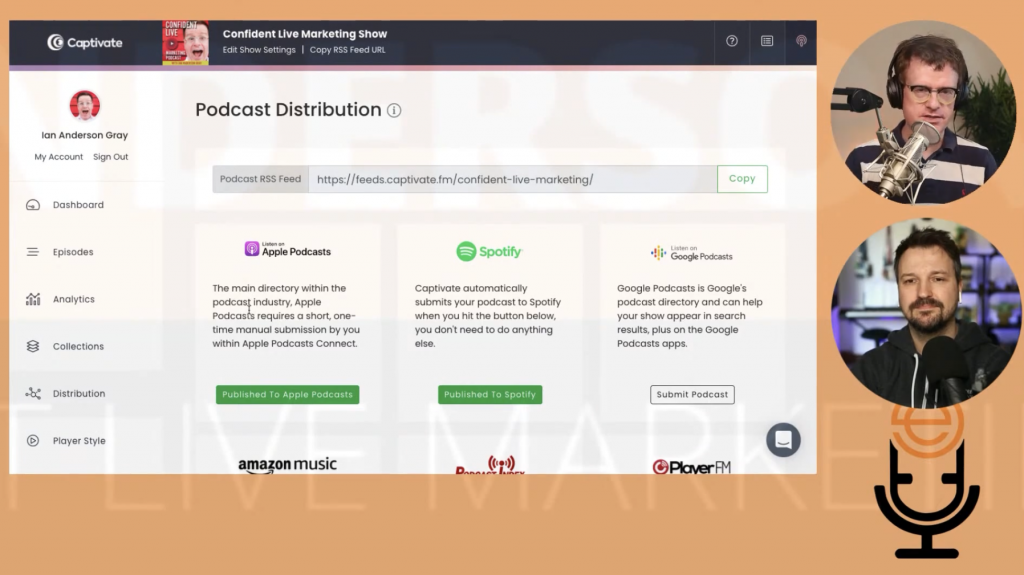Click the Episodes sidebar icon
1024x575 pixels.
tap(33, 252)
